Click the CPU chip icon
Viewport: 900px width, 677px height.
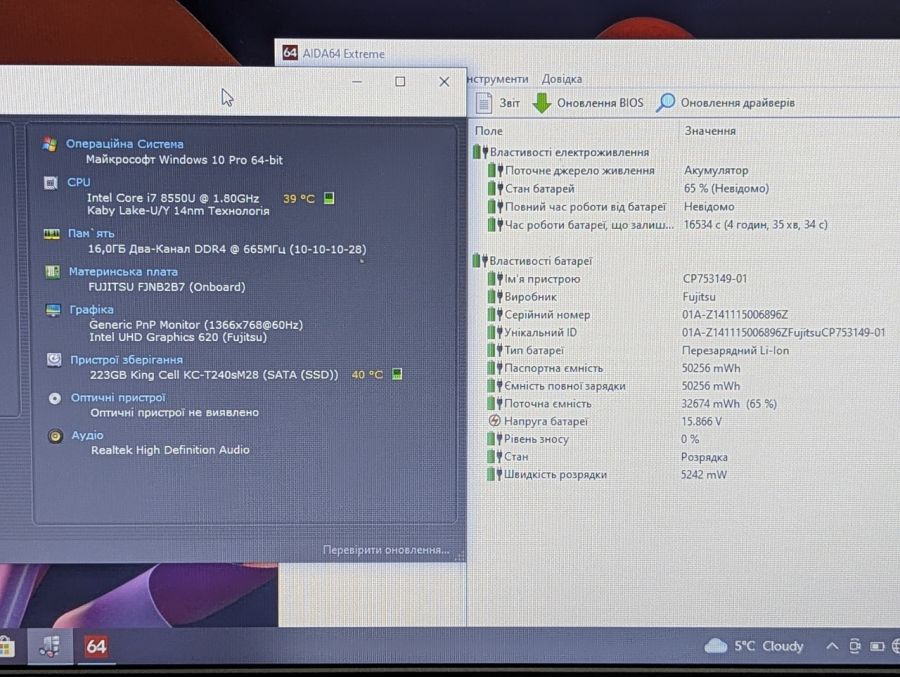point(51,183)
